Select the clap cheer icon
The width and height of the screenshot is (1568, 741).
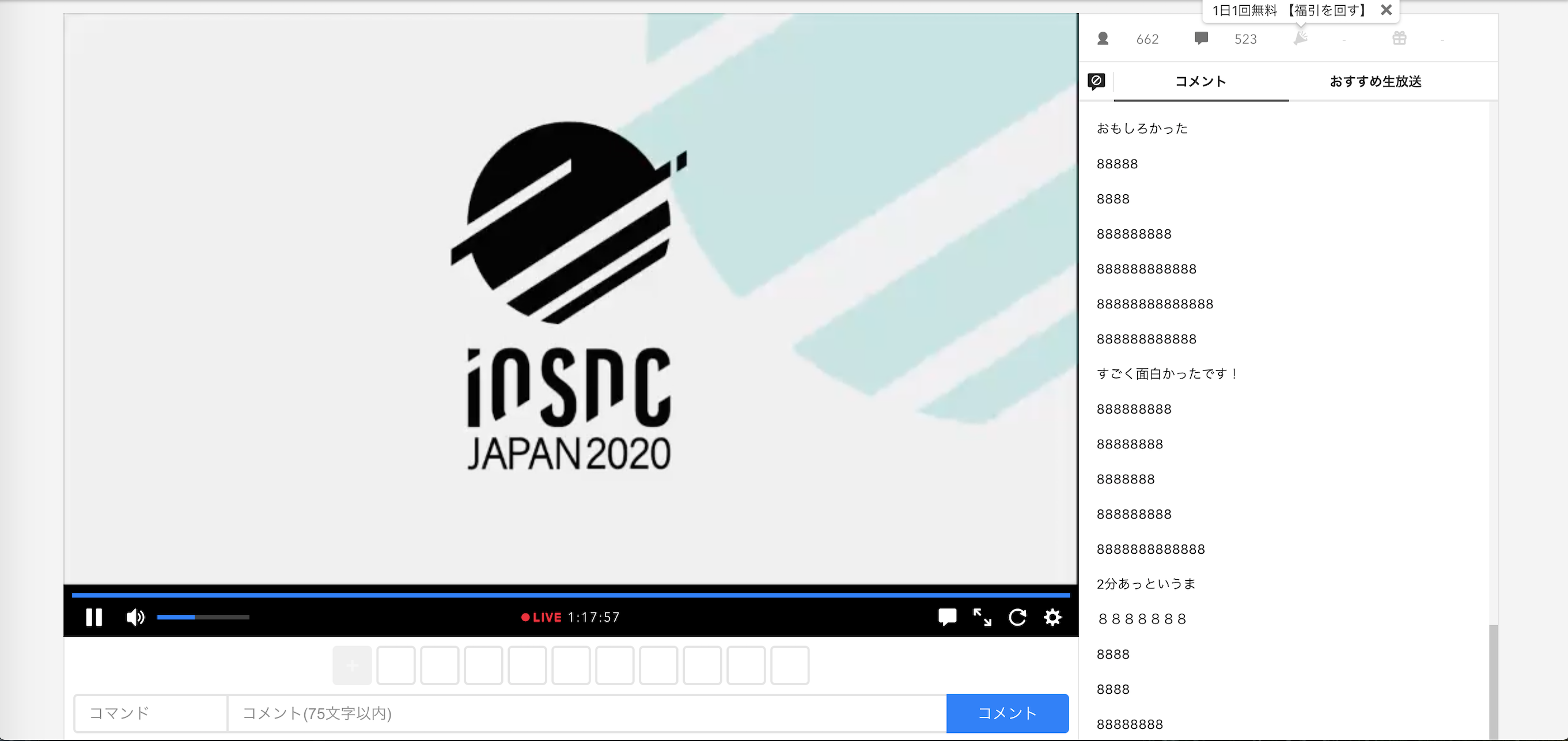1301,38
